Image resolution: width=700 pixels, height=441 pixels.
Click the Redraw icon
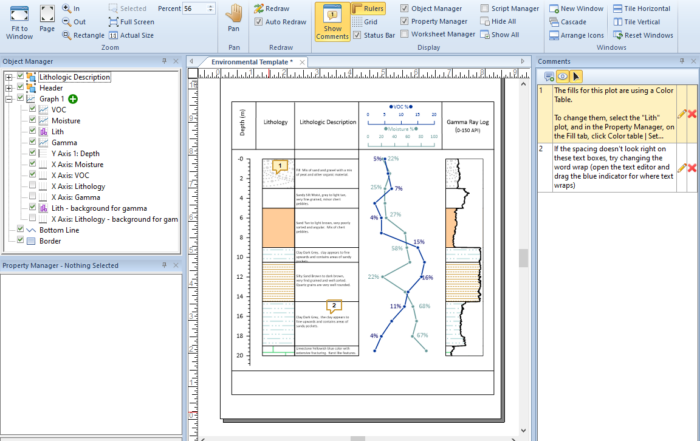coord(258,8)
